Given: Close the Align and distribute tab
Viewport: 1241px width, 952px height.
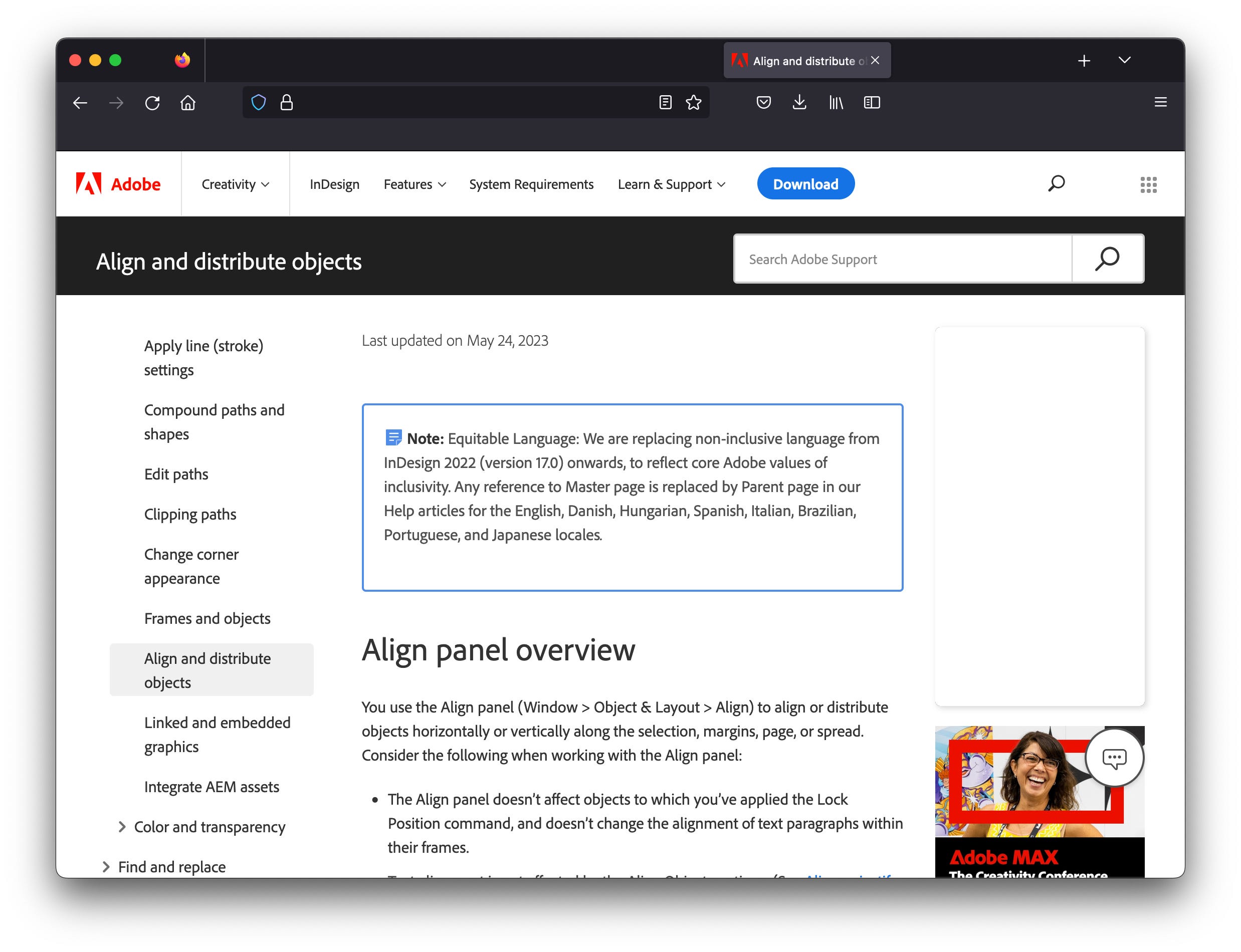Looking at the screenshot, I should [875, 60].
